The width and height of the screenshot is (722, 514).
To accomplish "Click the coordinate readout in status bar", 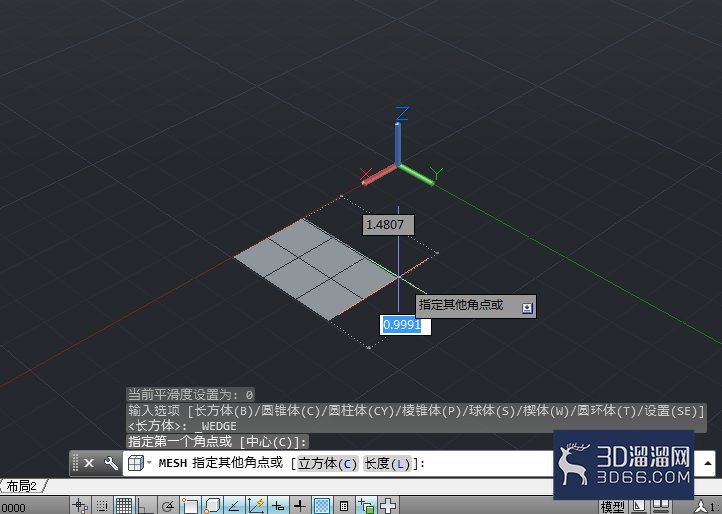I will [14, 508].
